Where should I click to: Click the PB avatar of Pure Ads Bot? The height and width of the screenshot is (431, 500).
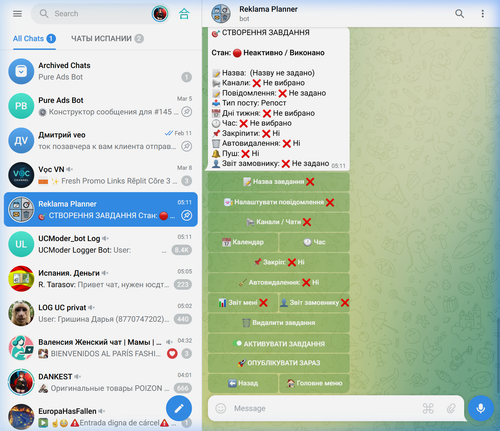(x=21, y=106)
